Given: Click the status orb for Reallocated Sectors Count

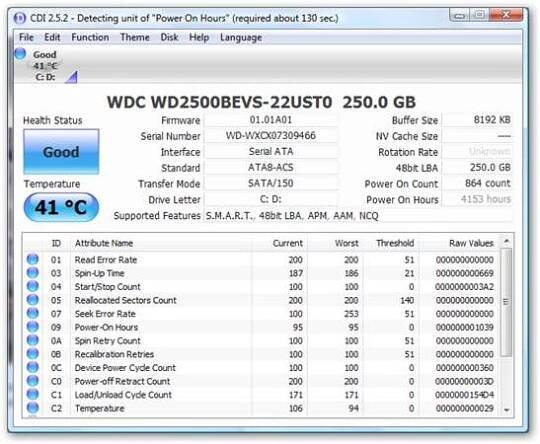Looking at the screenshot, I should [x=32, y=299].
